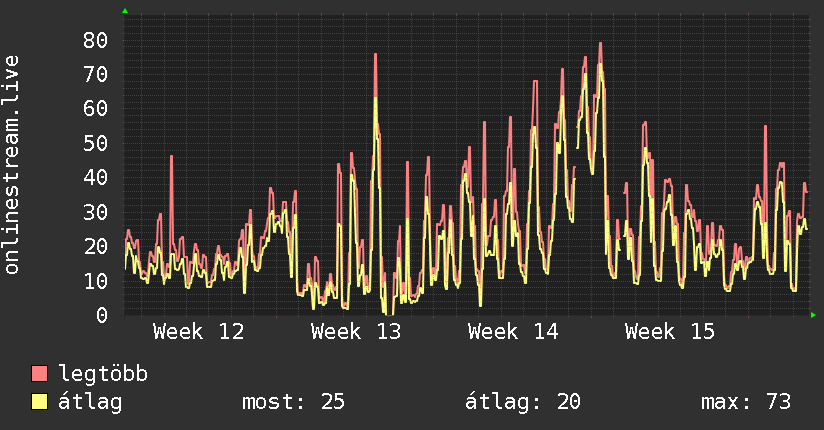
Task: Click the 70 y-axis tick label
Action: (x=96, y=74)
